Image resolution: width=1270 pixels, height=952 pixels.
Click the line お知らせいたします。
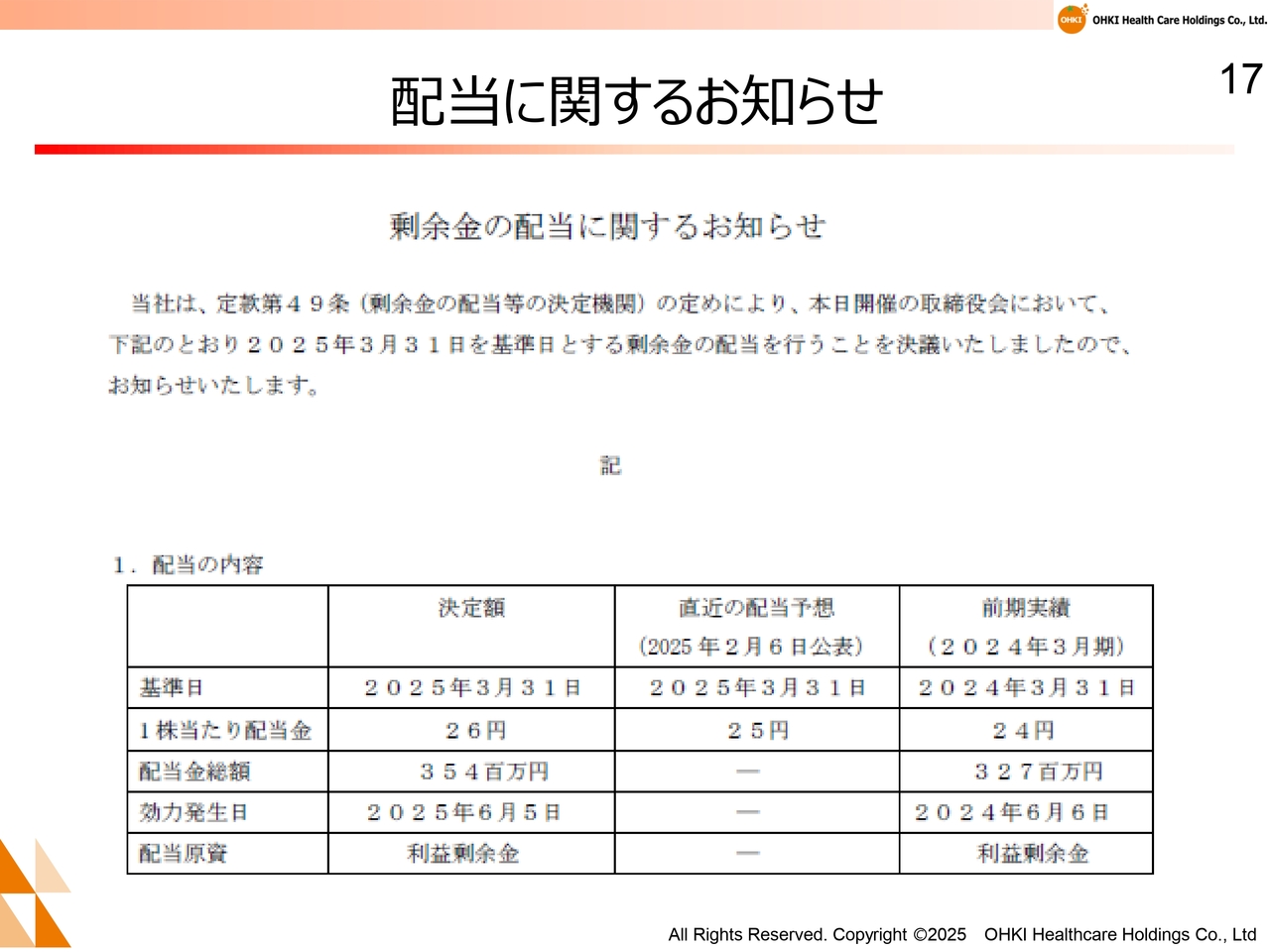pos(213,385)
